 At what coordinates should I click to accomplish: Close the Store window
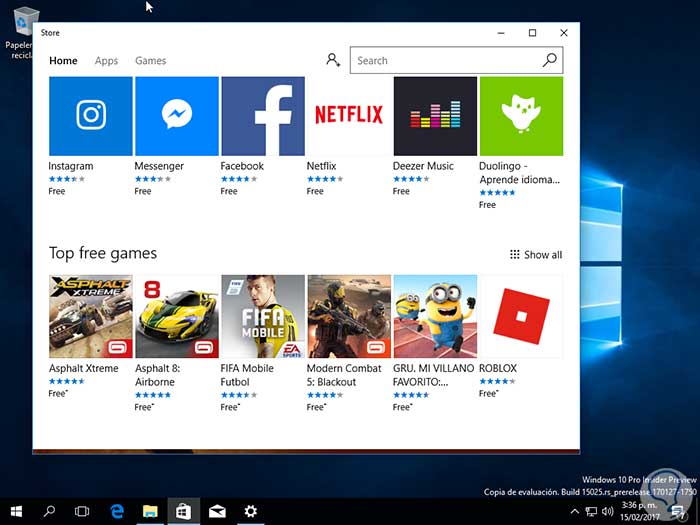pyautogui.click(x=564, y=33)
